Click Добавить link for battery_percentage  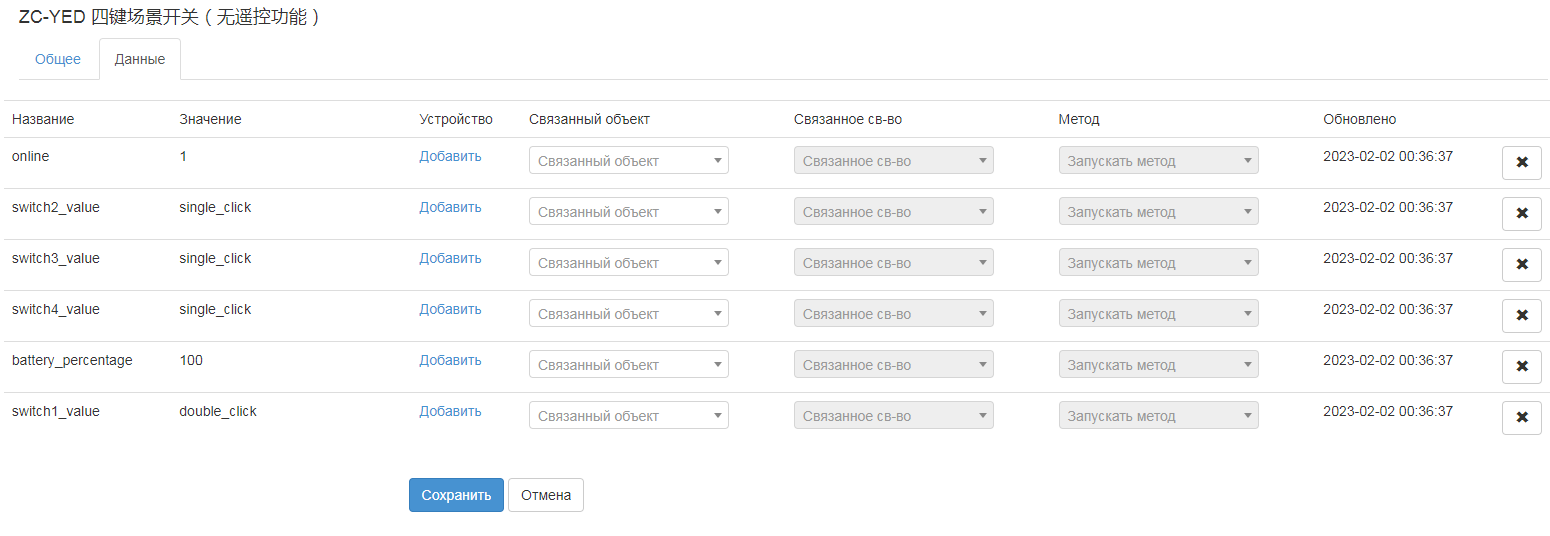[x=450, y=360]
